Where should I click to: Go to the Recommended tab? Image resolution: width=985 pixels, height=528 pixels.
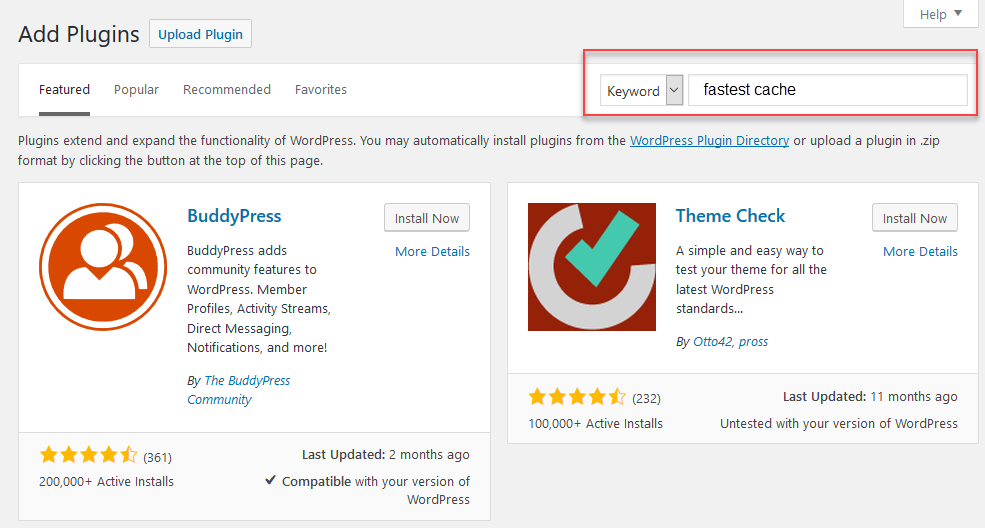click(227, 90)
